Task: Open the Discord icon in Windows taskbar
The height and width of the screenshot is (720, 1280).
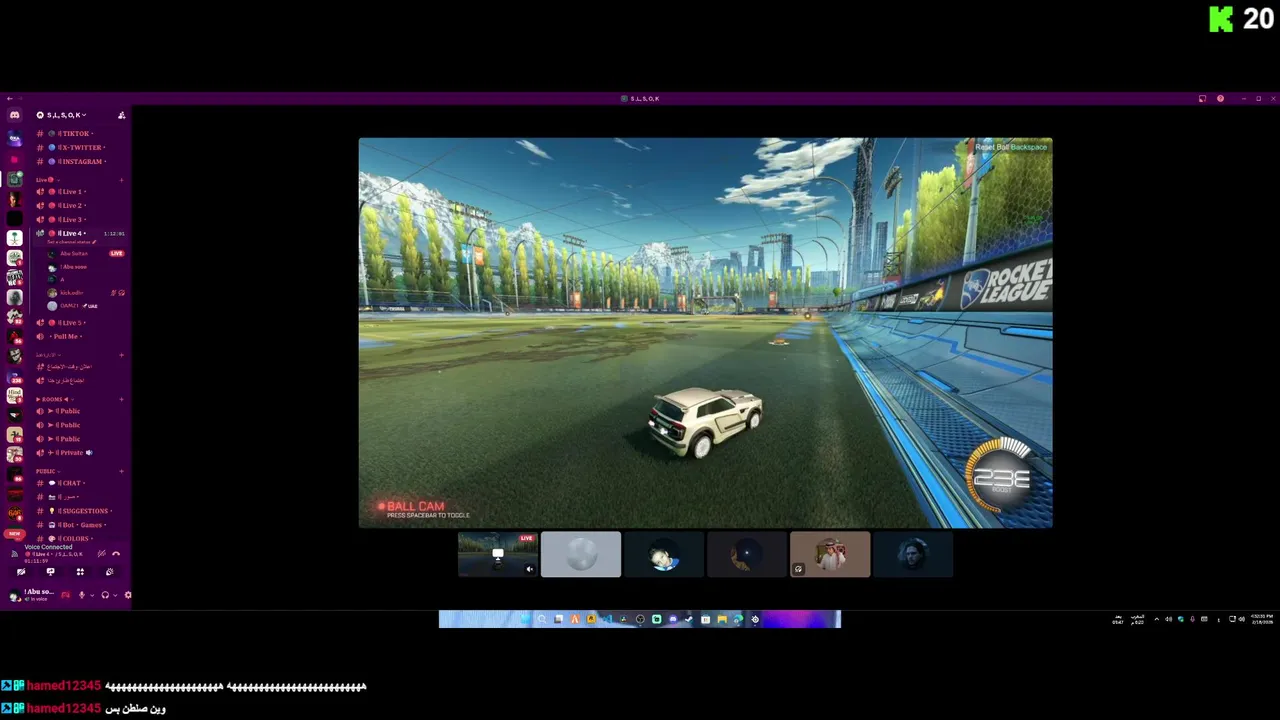Action: pos(673,619)
